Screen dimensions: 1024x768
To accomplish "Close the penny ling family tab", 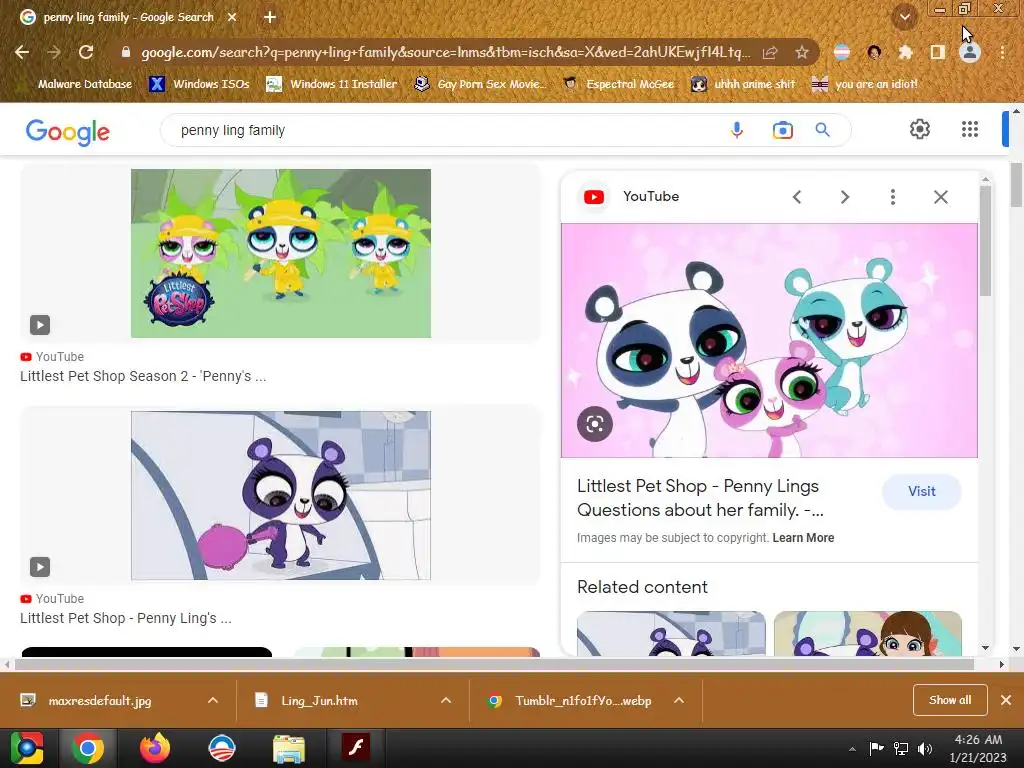I will point(232,17).
